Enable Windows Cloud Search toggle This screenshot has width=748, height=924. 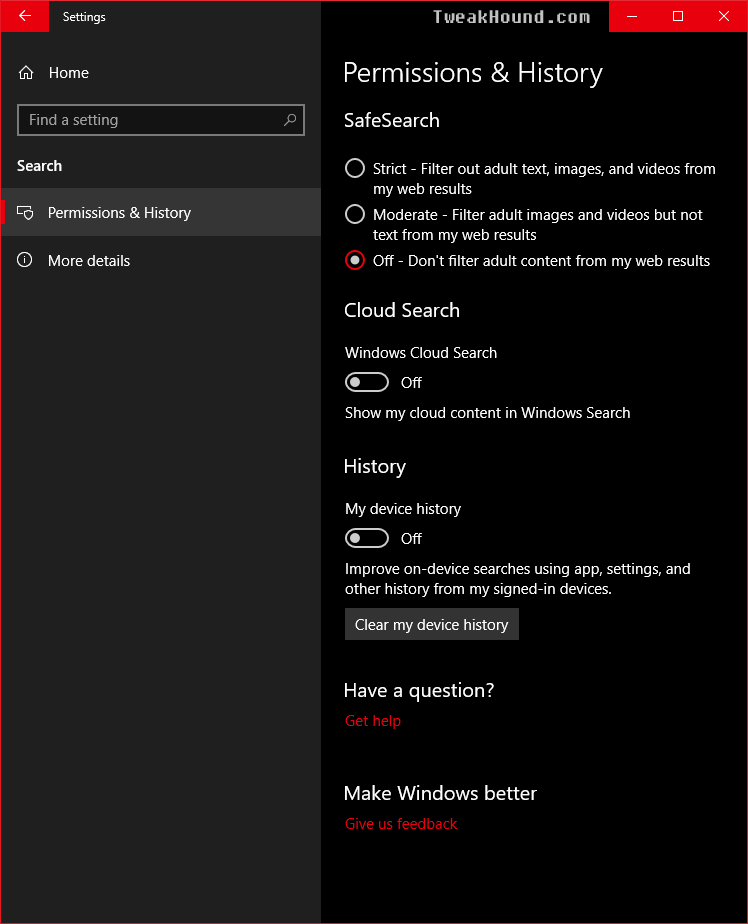(367, 382)
